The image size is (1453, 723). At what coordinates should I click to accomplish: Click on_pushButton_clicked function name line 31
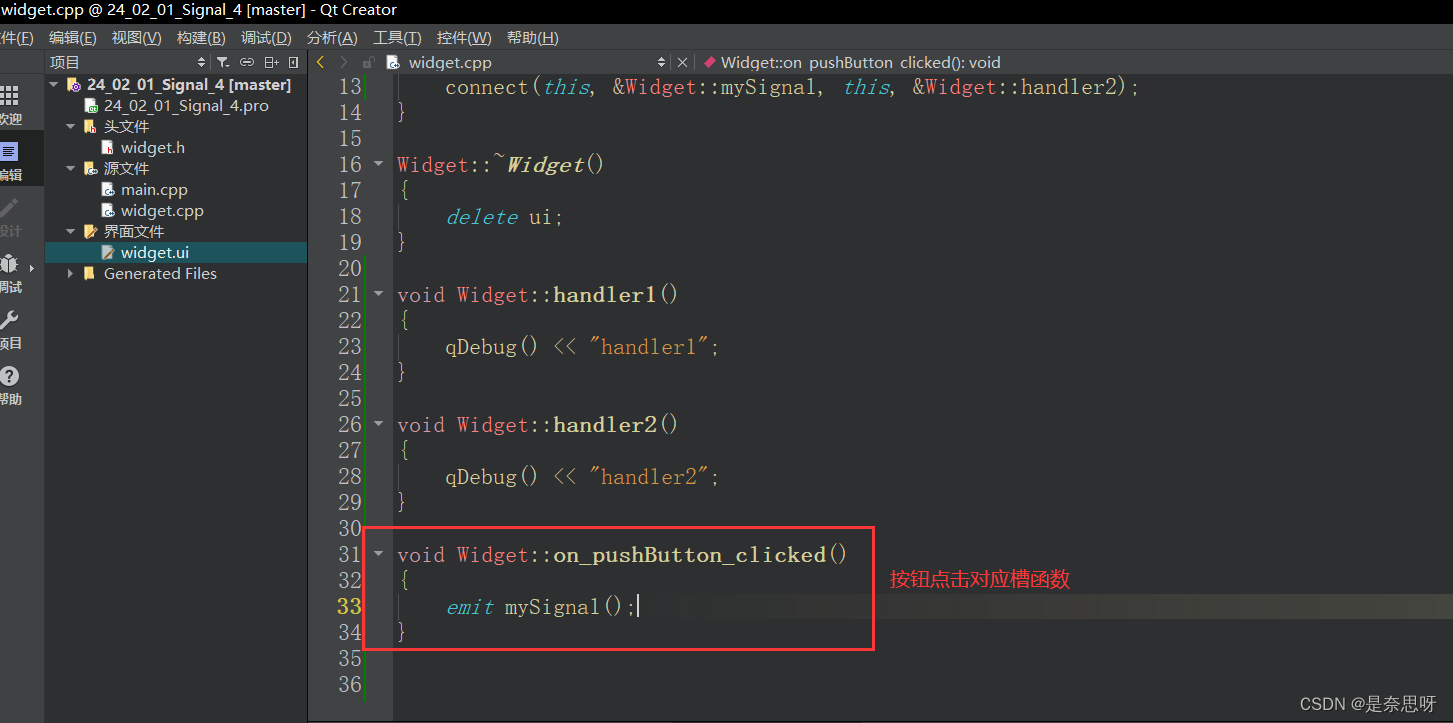[690, 555]
